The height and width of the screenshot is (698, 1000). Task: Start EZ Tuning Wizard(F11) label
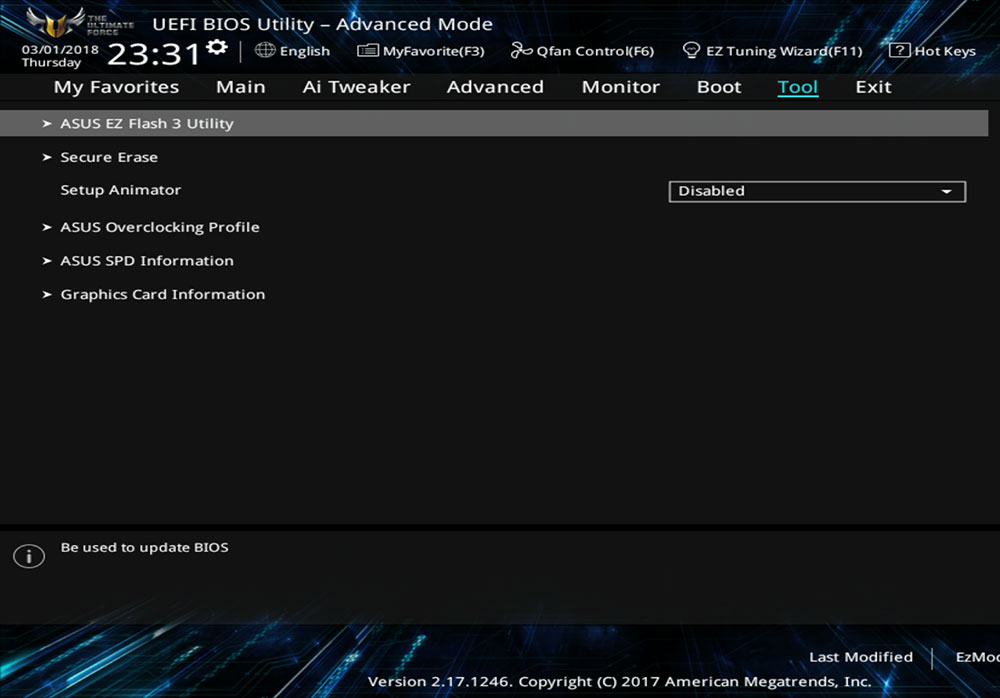coord(784,51)
